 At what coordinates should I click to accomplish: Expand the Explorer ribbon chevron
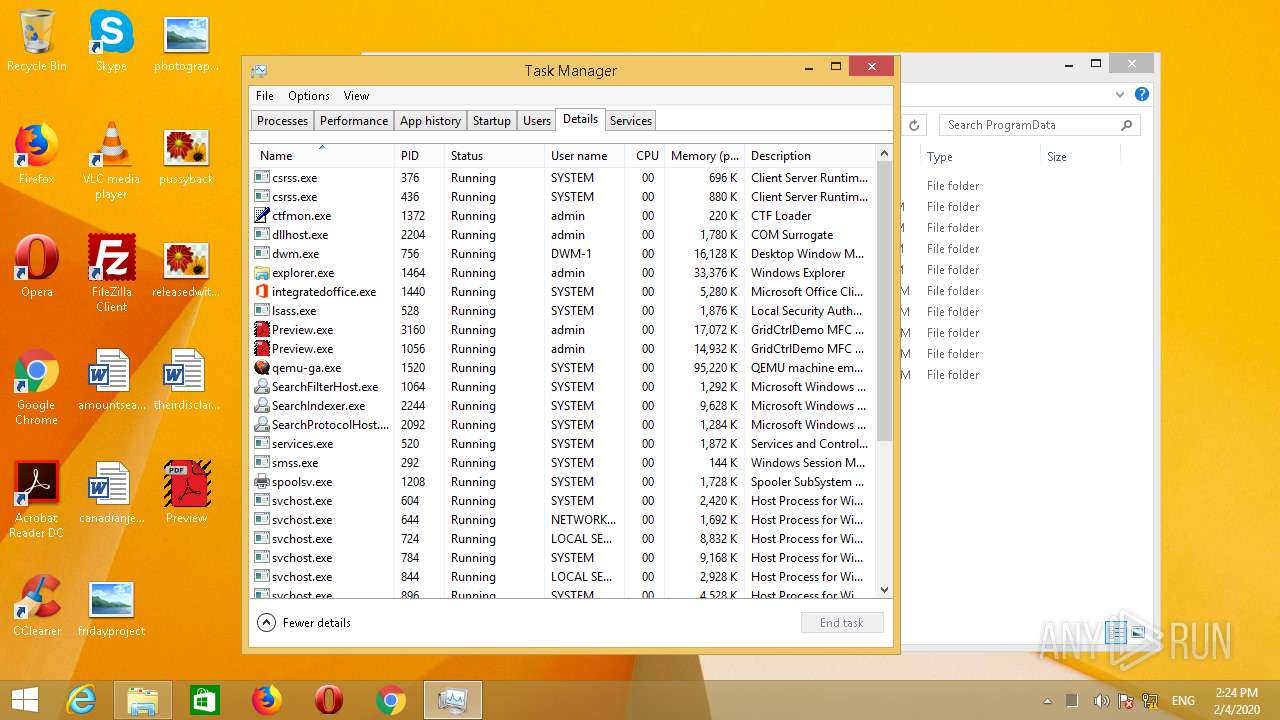point(1120,95)
